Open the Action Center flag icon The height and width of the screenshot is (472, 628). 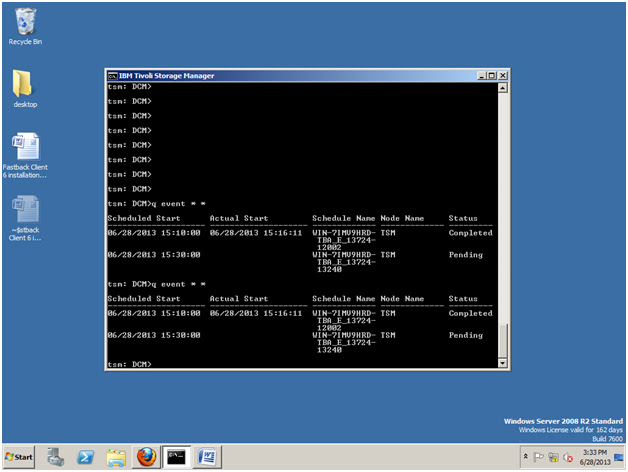point(539,457)
